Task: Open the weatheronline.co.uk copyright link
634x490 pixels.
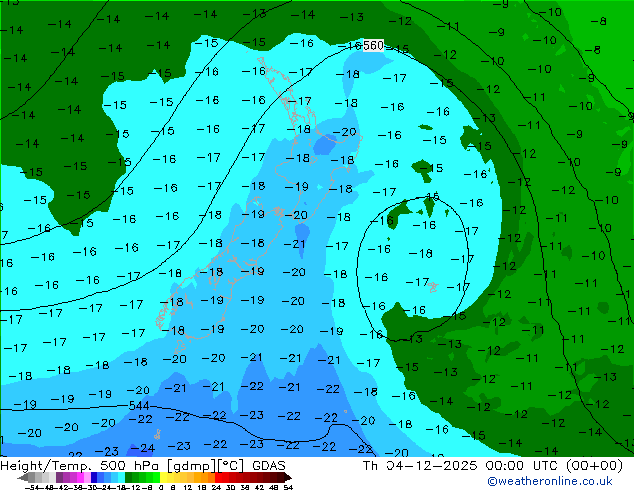Action: (550, 481)
